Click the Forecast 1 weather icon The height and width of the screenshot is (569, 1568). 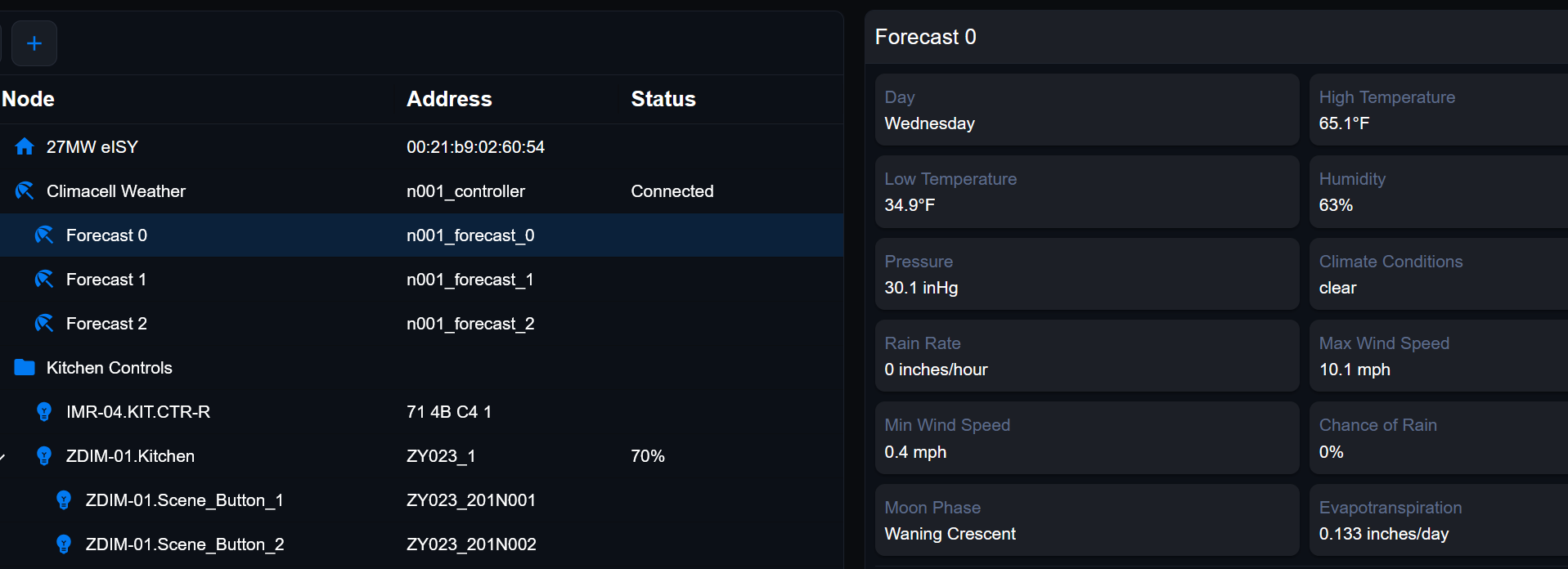tap(44, 279)
